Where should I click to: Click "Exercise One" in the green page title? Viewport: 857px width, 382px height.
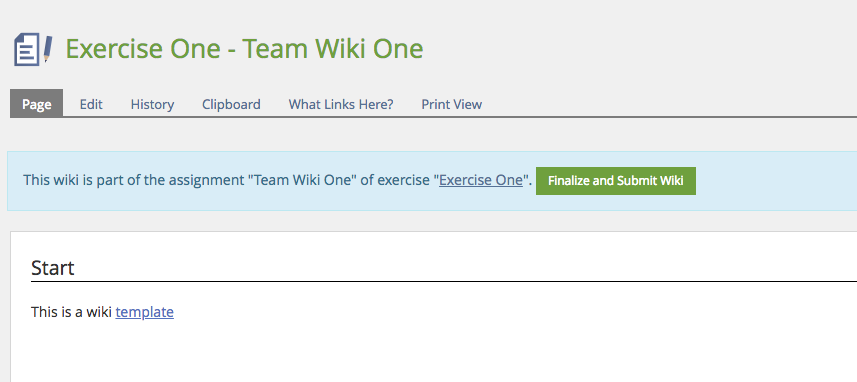tap(143, 49)
